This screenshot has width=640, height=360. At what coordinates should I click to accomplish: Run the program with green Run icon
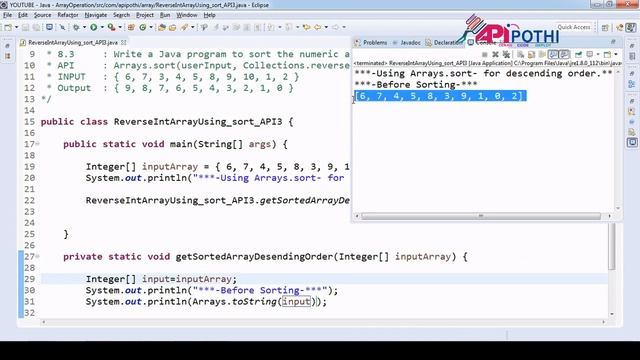pyautogui.click(x=93, y=27)
